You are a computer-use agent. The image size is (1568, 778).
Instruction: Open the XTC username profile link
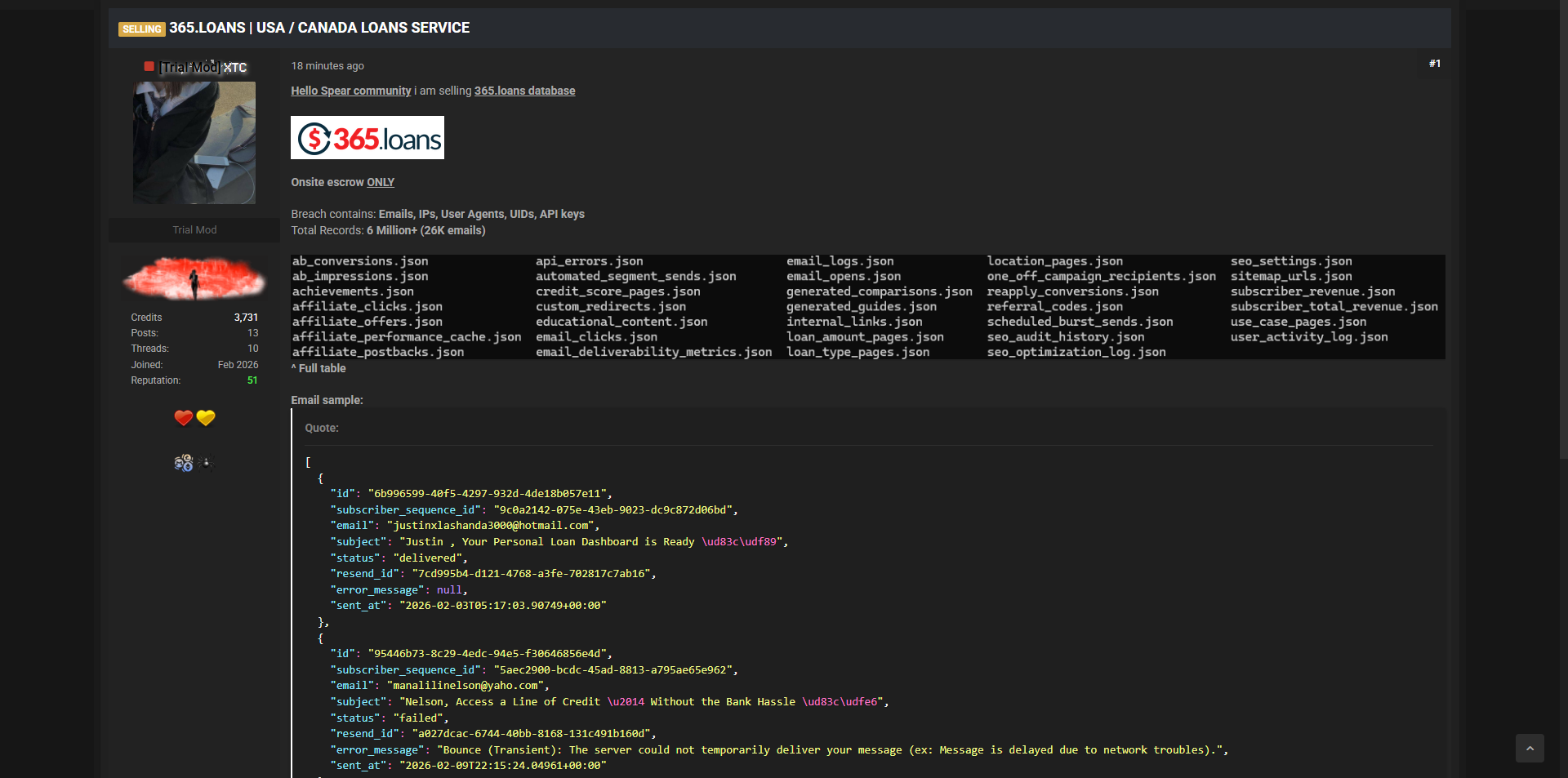pos(235,68)
